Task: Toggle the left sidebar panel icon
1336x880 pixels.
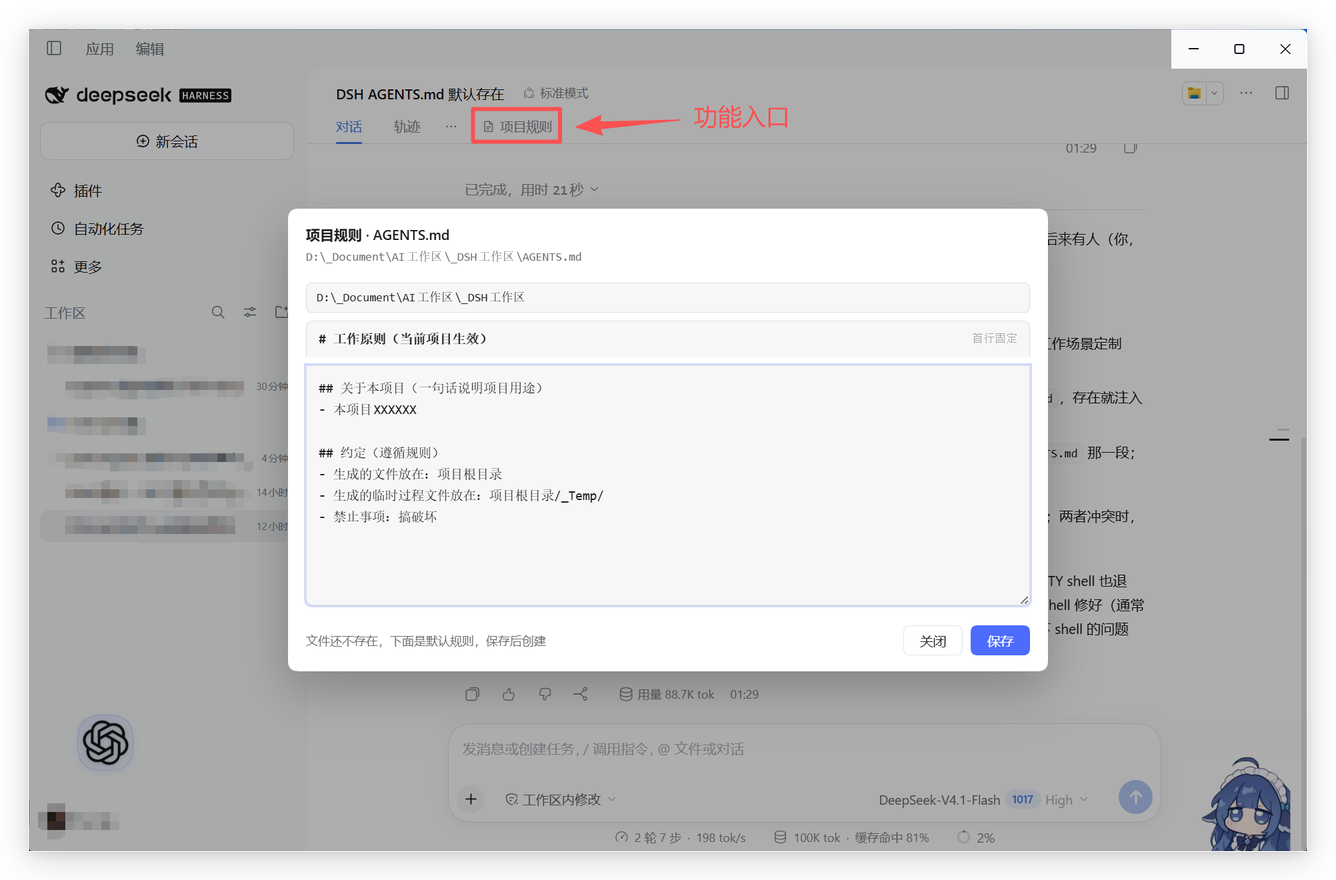Action: point(54,48)
